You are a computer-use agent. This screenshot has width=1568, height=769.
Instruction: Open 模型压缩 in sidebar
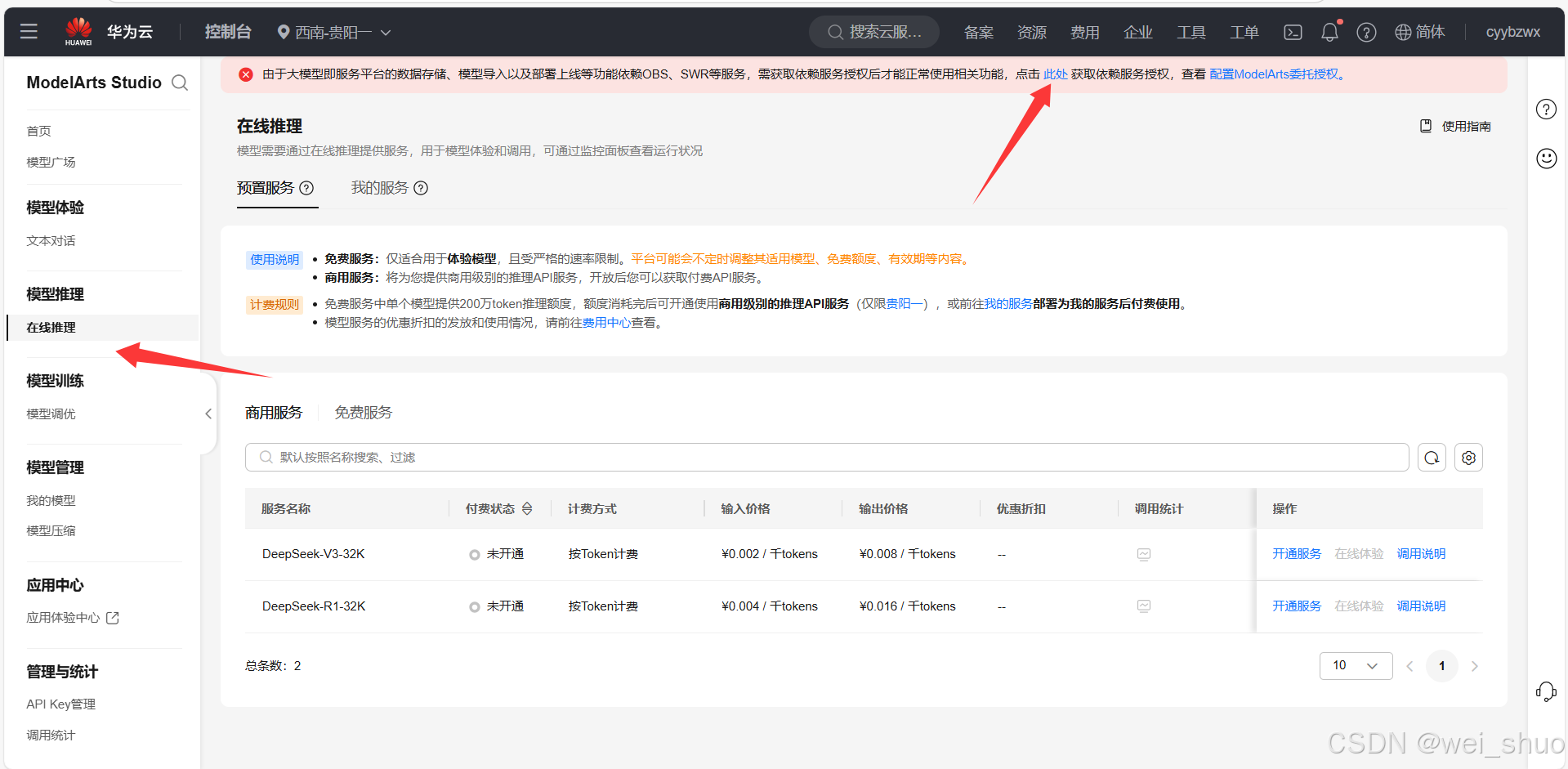[51, 531]
